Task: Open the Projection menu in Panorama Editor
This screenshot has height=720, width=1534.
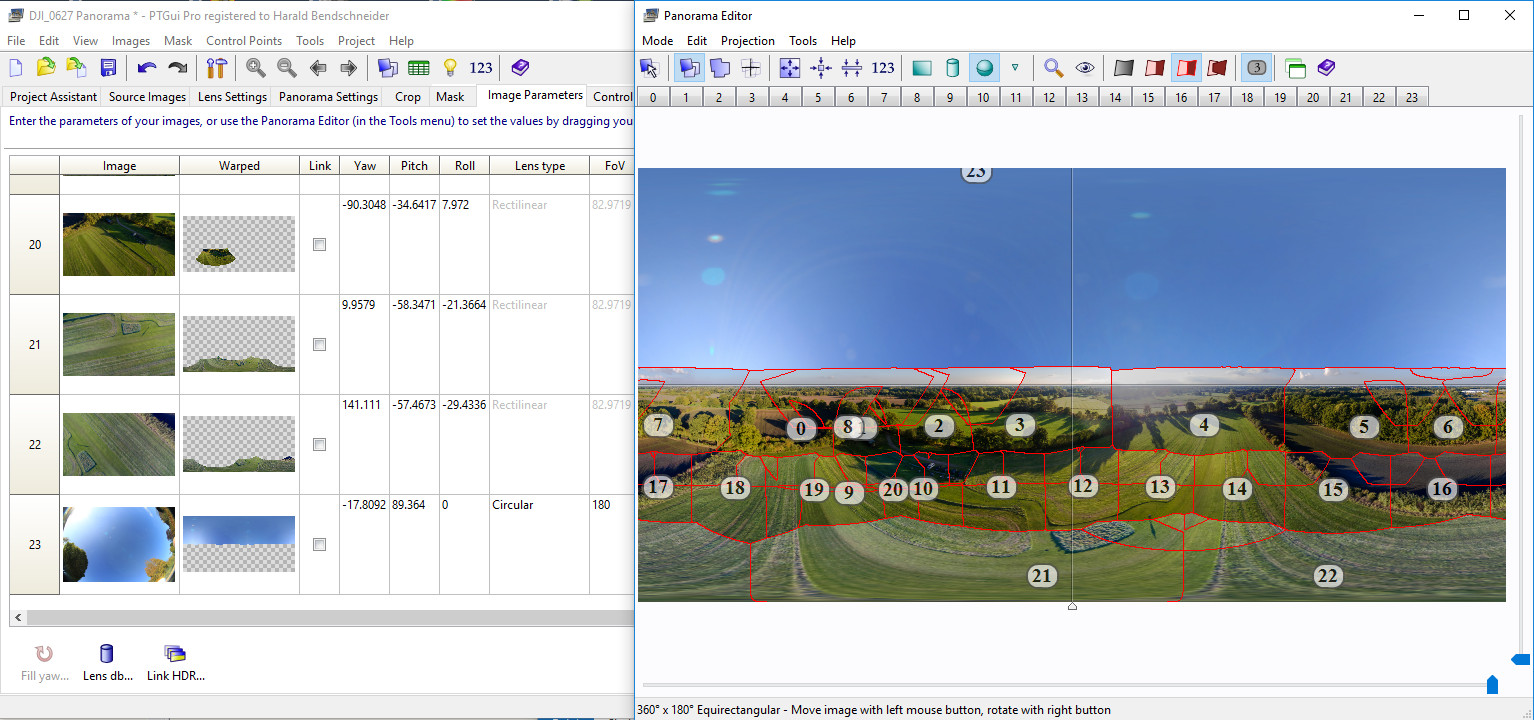Action: point(747,41)
